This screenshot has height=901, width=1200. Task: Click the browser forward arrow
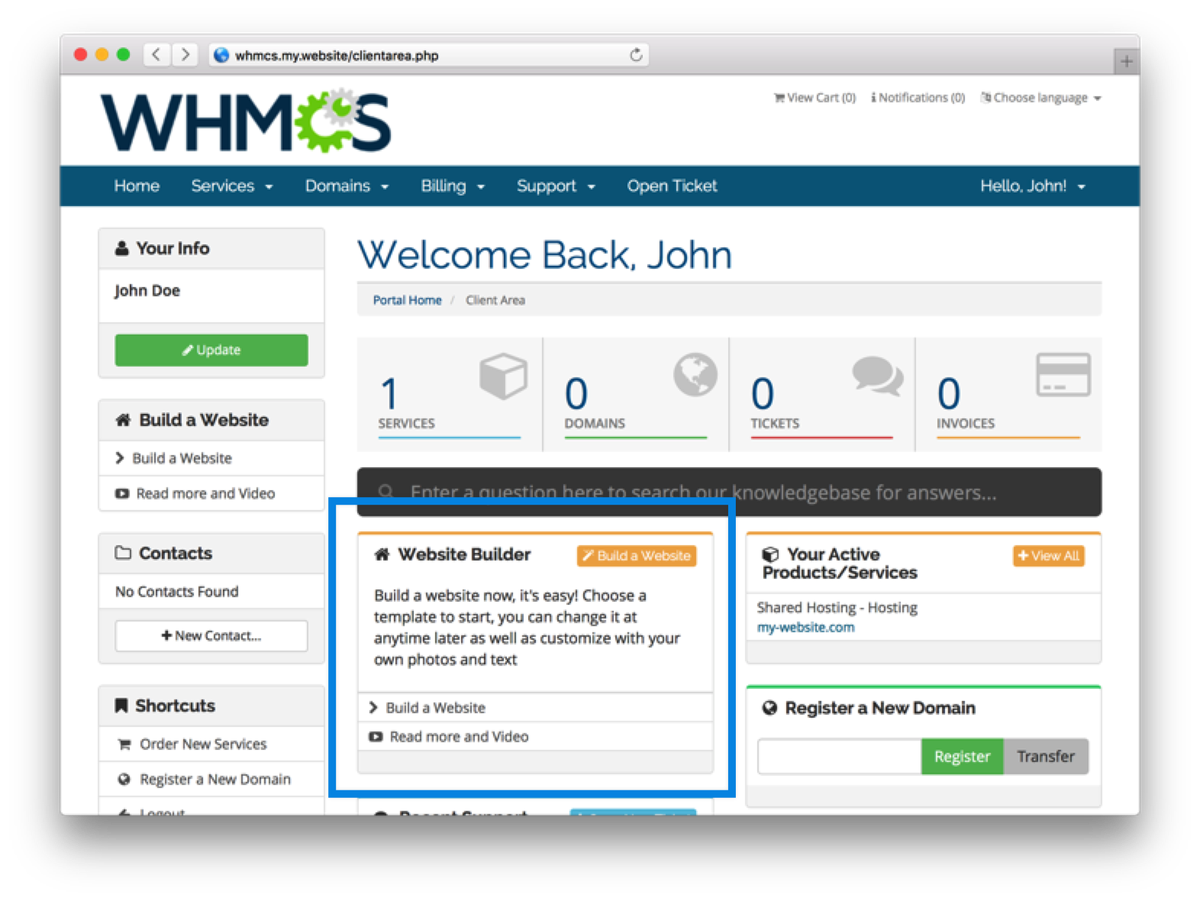184,55
